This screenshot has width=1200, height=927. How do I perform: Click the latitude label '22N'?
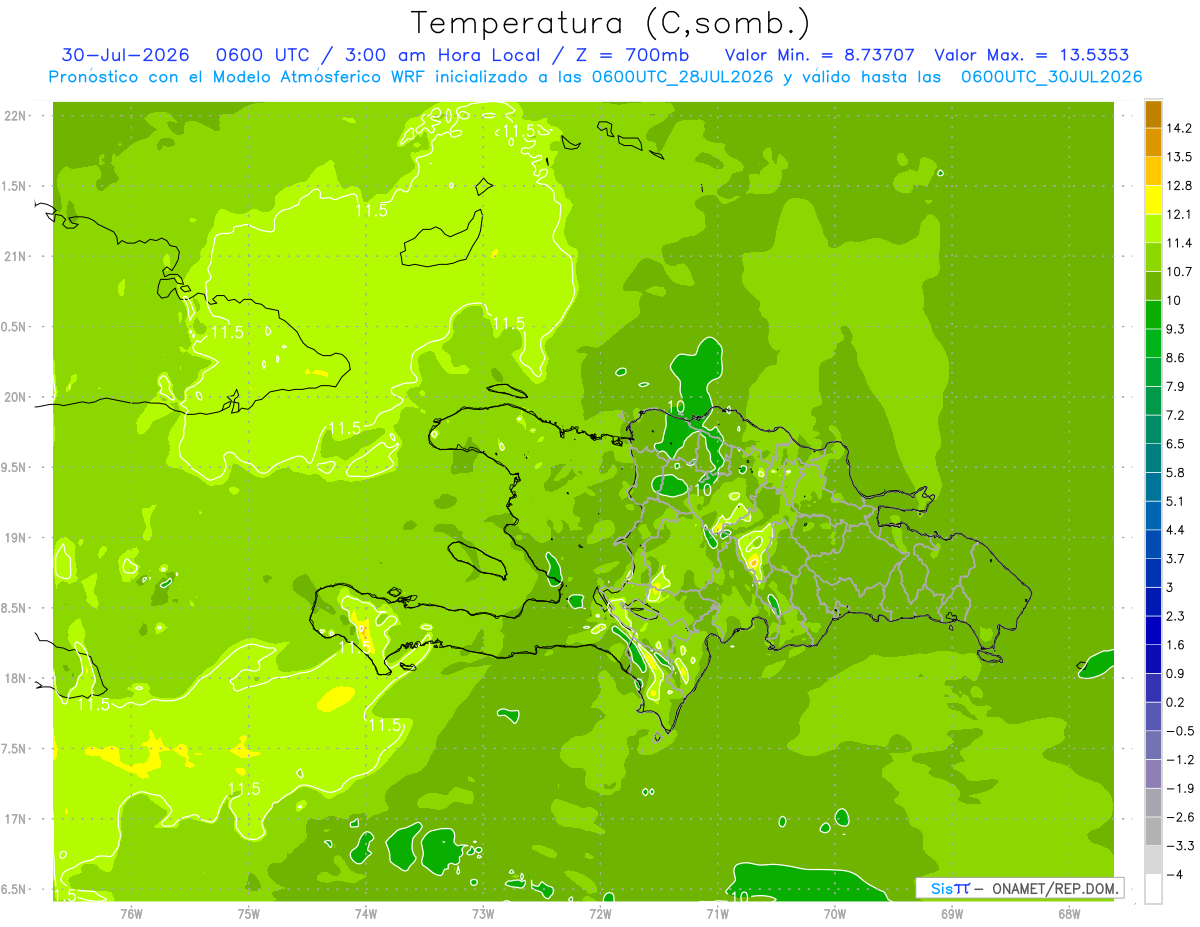coord(17,116)
